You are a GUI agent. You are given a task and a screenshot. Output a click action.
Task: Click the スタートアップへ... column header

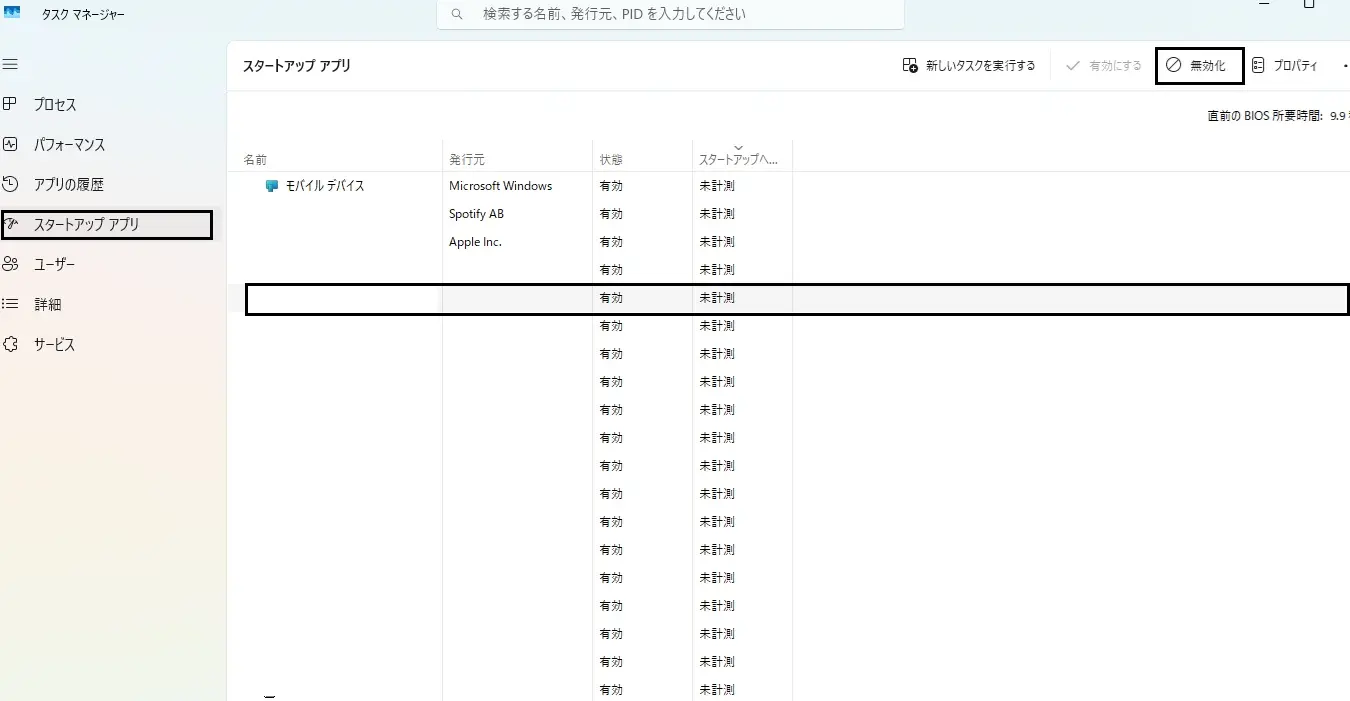point(738,160)
